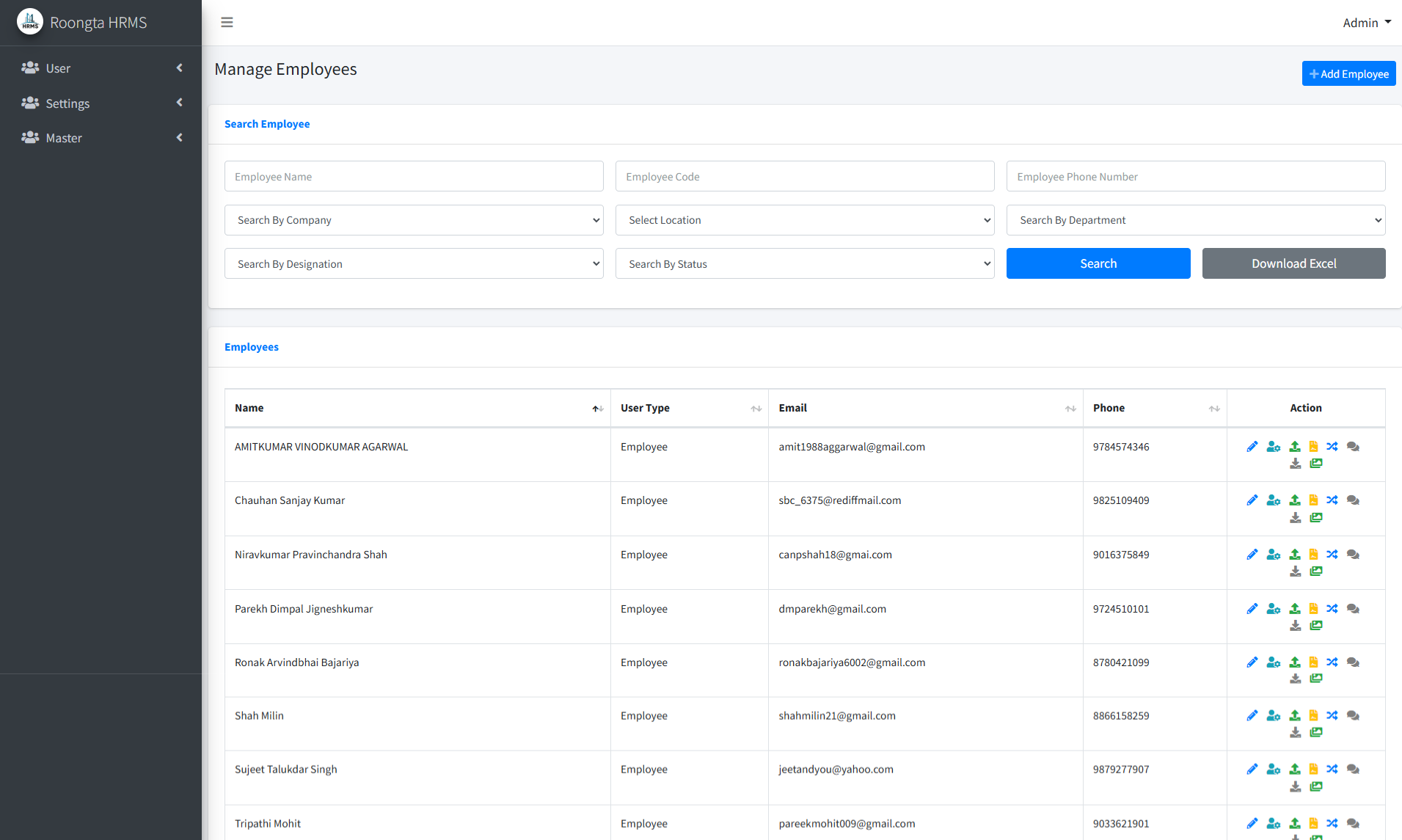The height and width of the screenshot is (840, 1402).
Task: Open yellow PDF document icon for Parekh Dimpal
Action: point(1313,609)
